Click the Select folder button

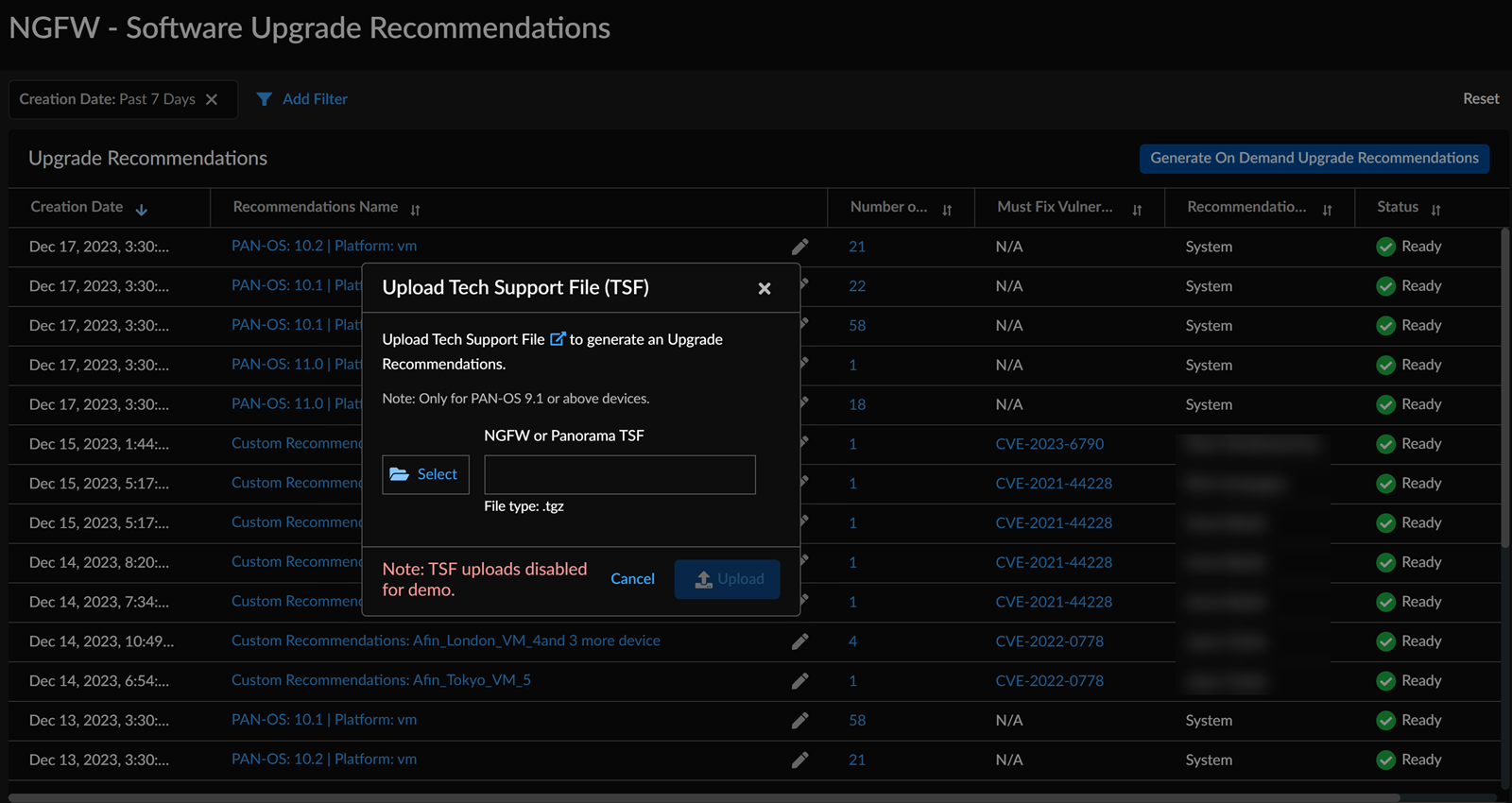pyautogui.click(x=425, y=474)
